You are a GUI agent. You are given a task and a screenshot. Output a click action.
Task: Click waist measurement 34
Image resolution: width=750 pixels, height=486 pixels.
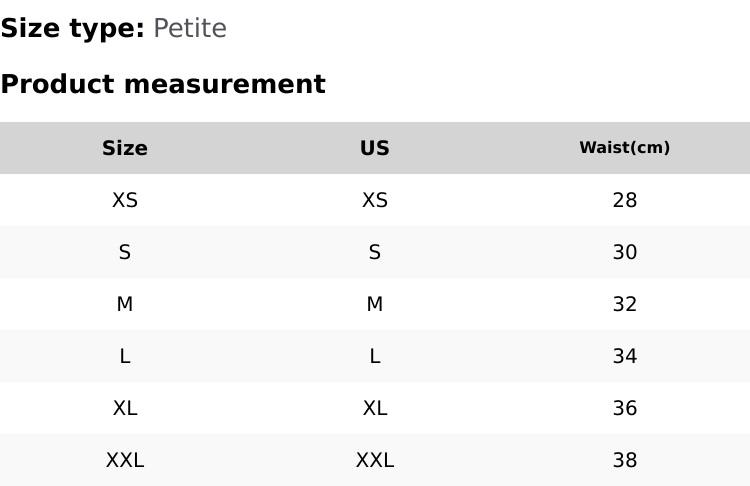pyautogui.click(x=625, y=356)
